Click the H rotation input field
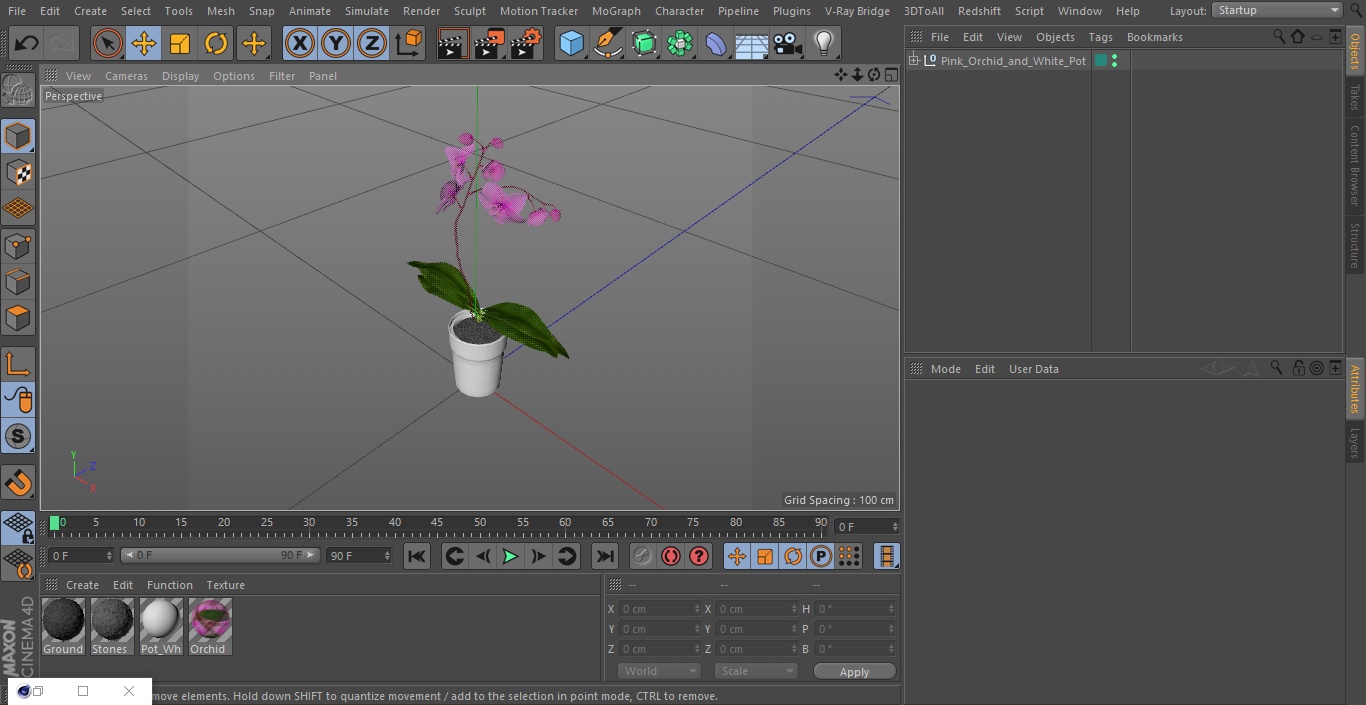Viewport: 1366px width, 705px height. [855, 609]
